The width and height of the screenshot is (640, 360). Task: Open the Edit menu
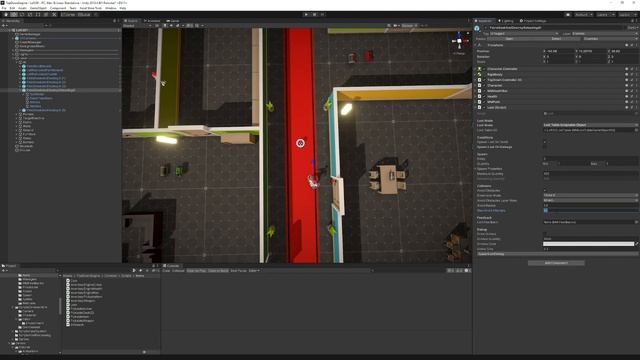[x=12, y=8]
